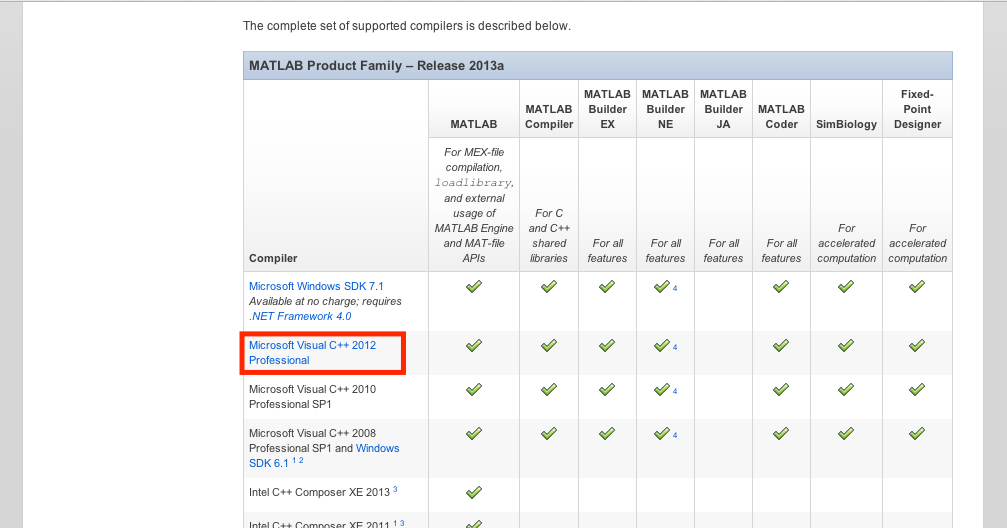Click the 'MATLAB Coder' column header
The width and height of the screenshot is (1007, 528).
click(781, 117)
